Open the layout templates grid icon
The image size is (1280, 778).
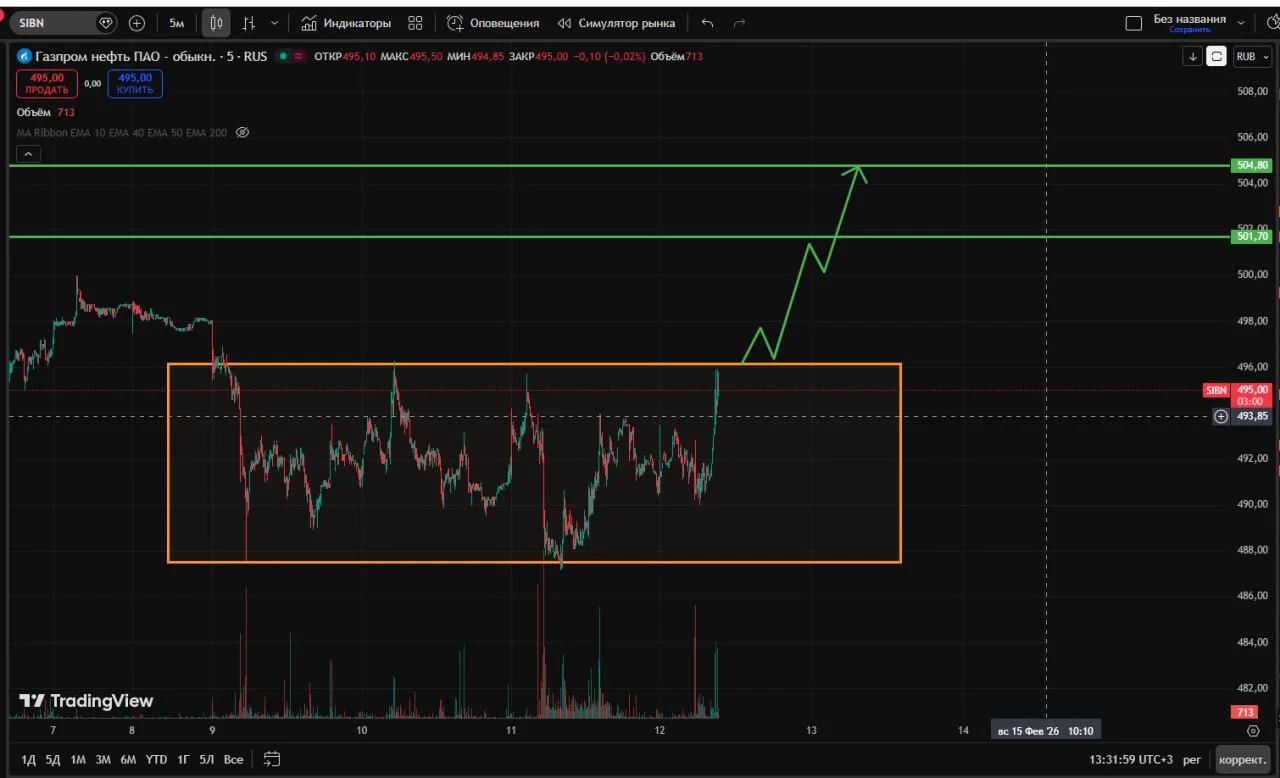416,23
